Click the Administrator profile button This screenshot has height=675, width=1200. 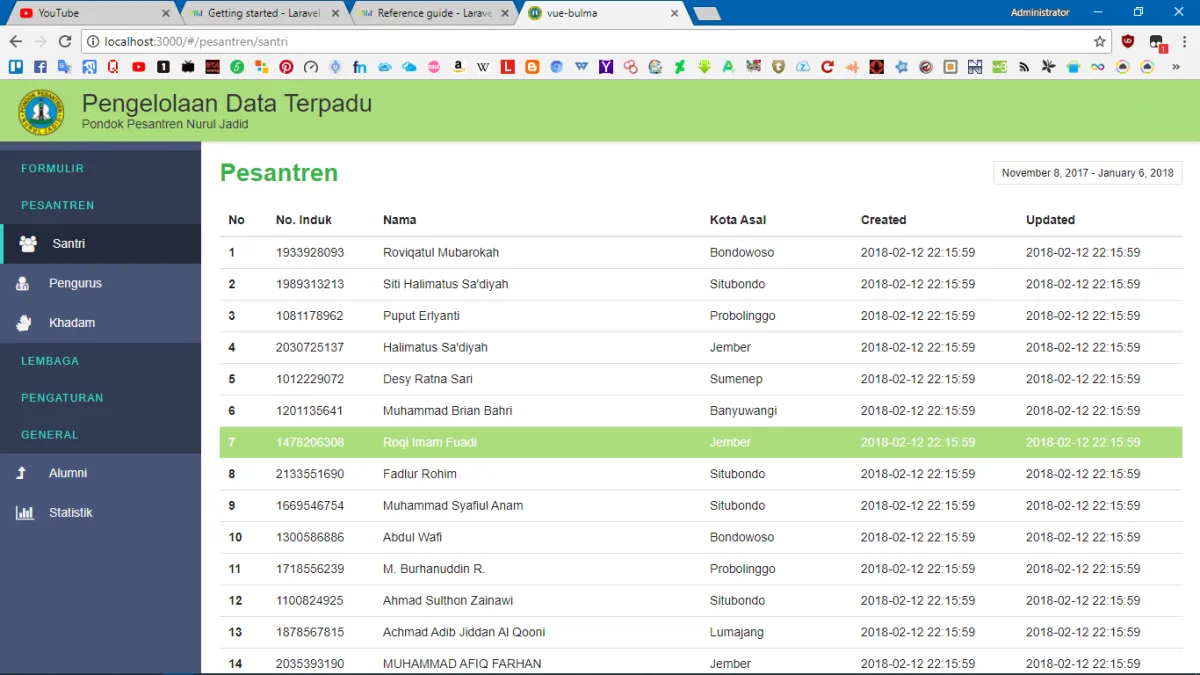click(x=1039, y=13)
